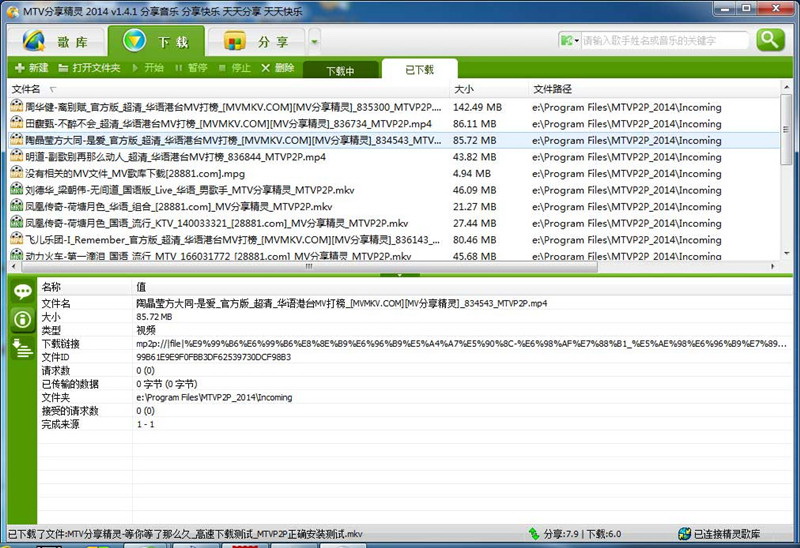Select the 已下载 downloaded tab
Screen dimensions: 800x548
(x=419, y=69)
